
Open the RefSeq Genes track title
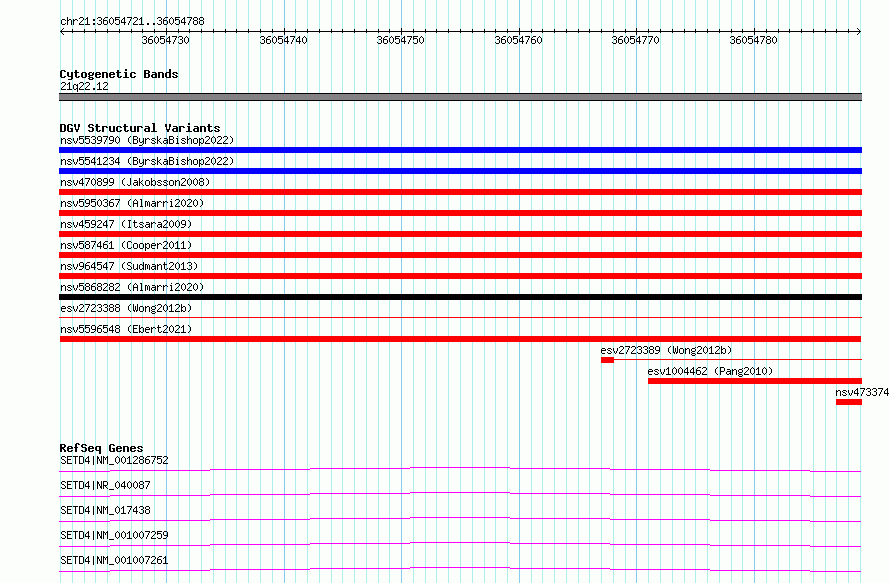102,448
